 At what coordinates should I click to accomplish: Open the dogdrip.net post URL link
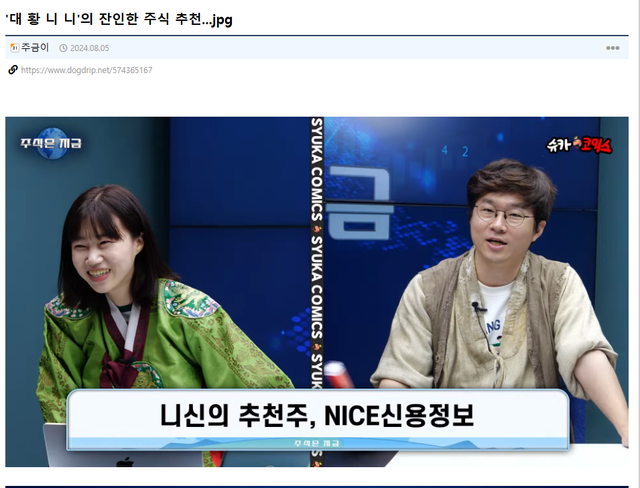(86, 70)
